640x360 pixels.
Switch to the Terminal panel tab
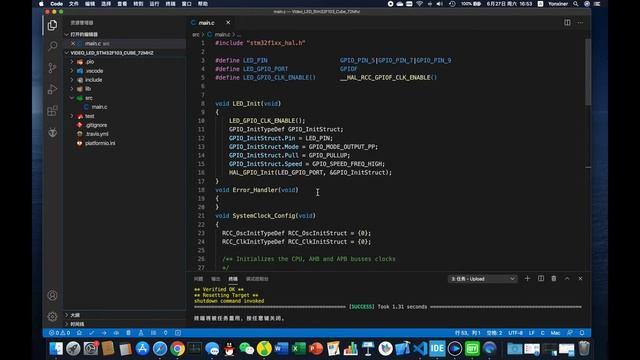[233, 279]
